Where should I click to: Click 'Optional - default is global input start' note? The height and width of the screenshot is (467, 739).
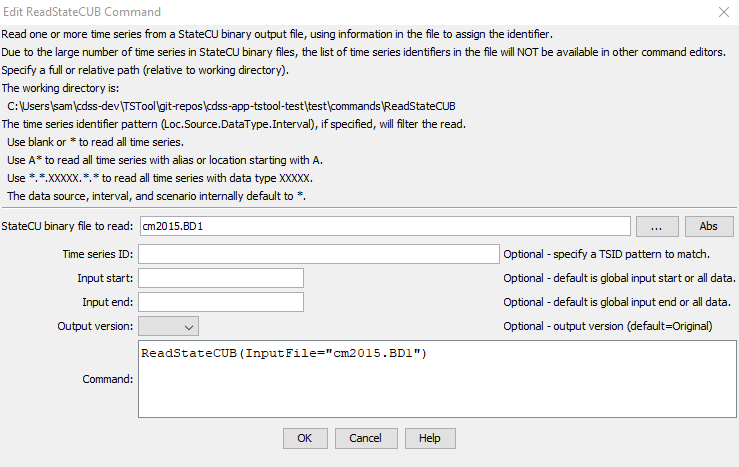point(619,279)
